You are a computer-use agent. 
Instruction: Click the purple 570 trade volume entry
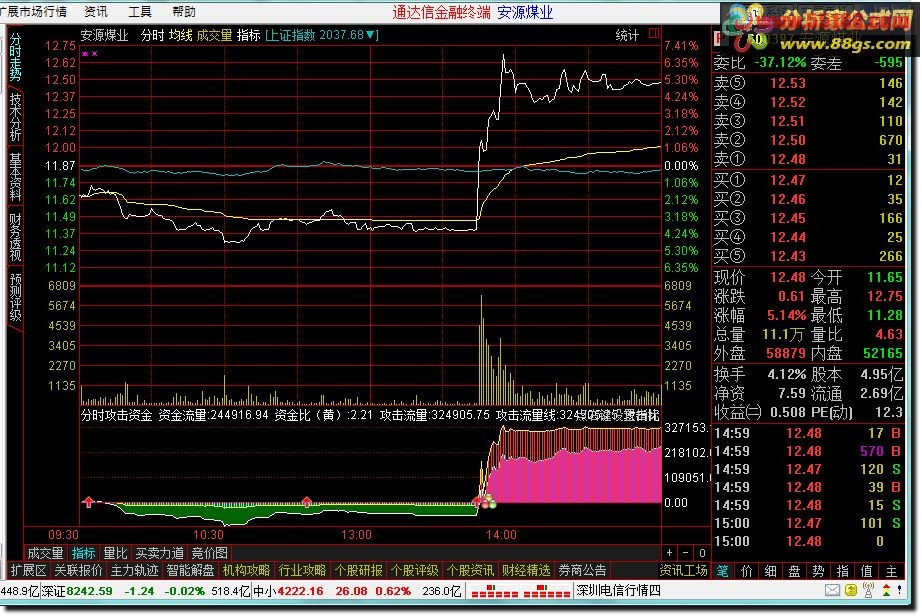(872, 451)
